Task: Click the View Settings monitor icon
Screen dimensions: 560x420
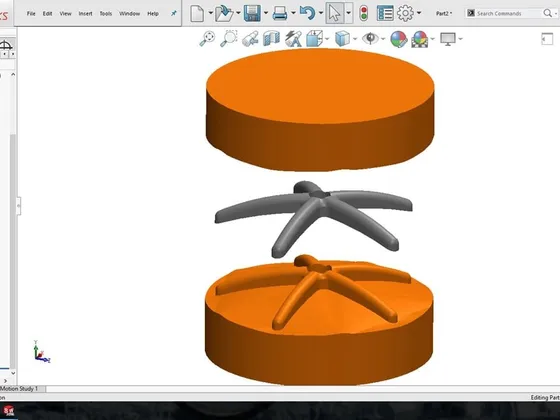Action: 448,39
